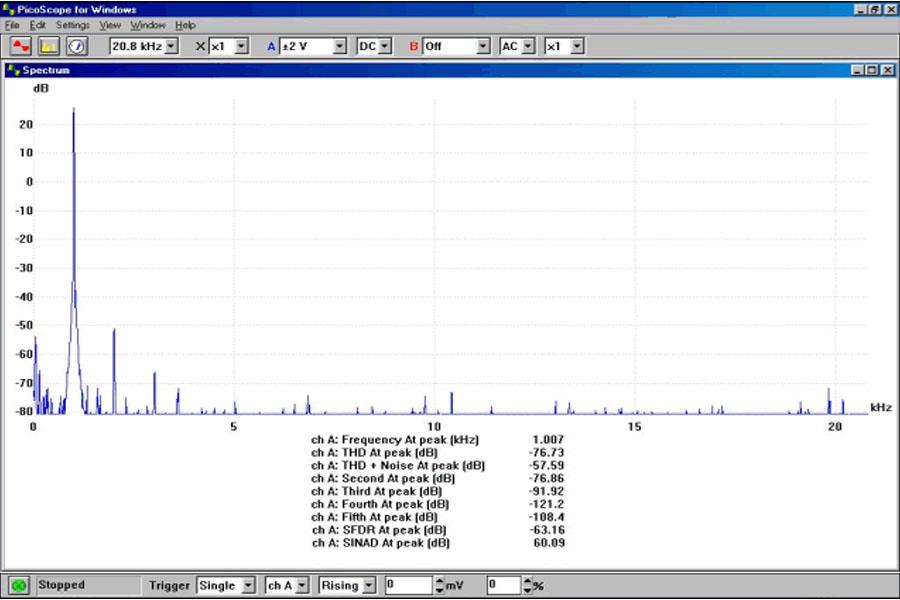
Task: Open the Window menu
Action: pos(148,24)
